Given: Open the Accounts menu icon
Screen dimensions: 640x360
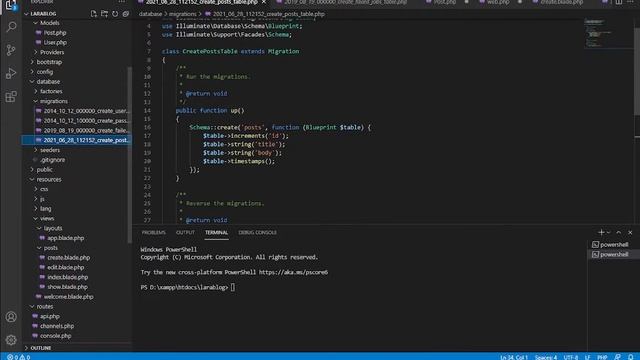Looking at the screenshot, I should [x=11, y=317].
